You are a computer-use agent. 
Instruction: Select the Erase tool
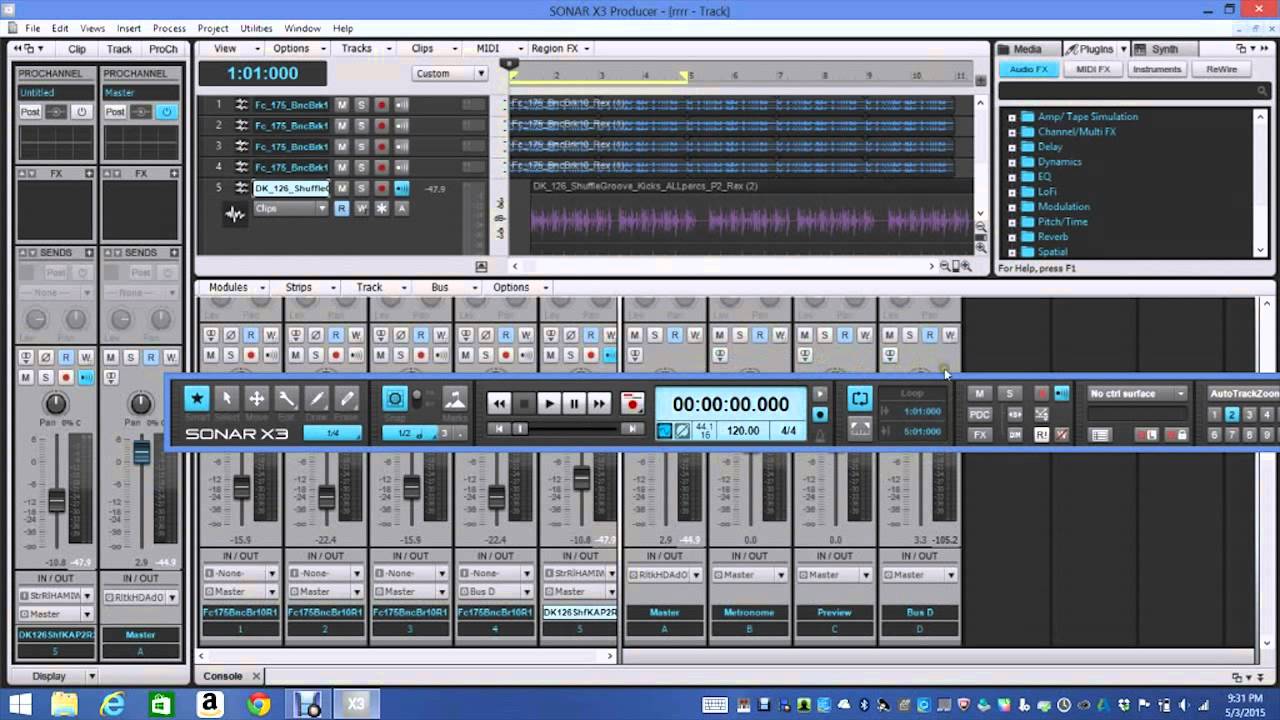[x=347, y=399]
